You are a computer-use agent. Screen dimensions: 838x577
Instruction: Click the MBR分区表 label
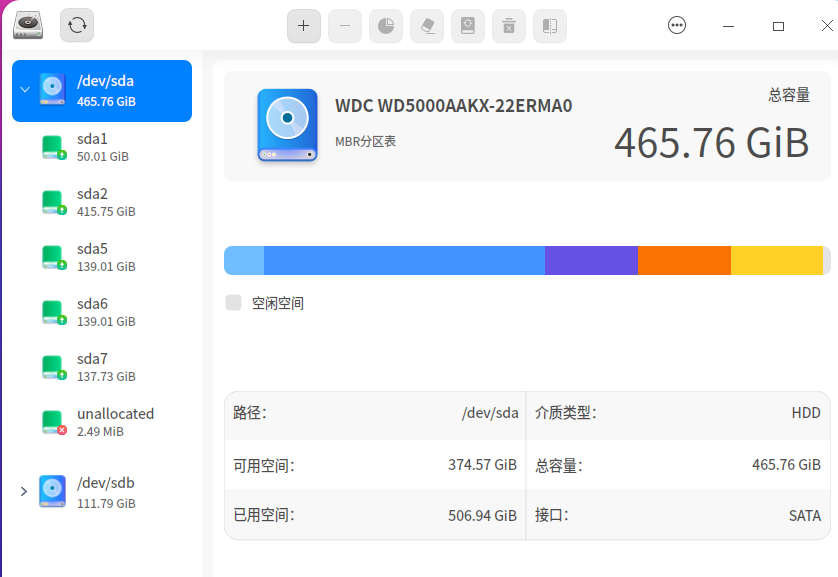click(366, 142)
